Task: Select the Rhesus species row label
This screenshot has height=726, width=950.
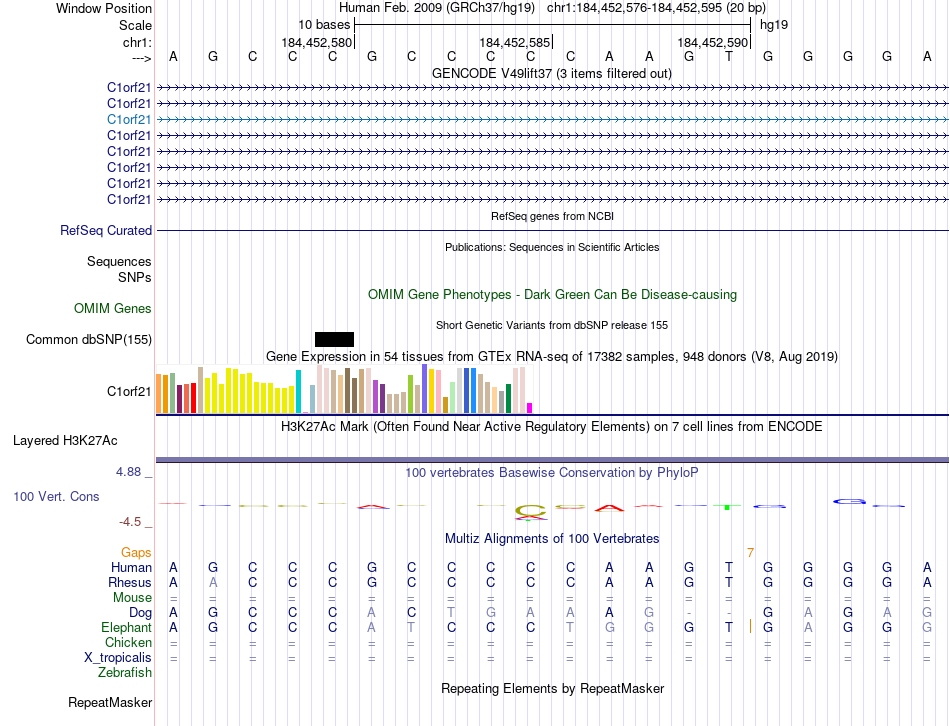Action: click(x=130, y=582)
